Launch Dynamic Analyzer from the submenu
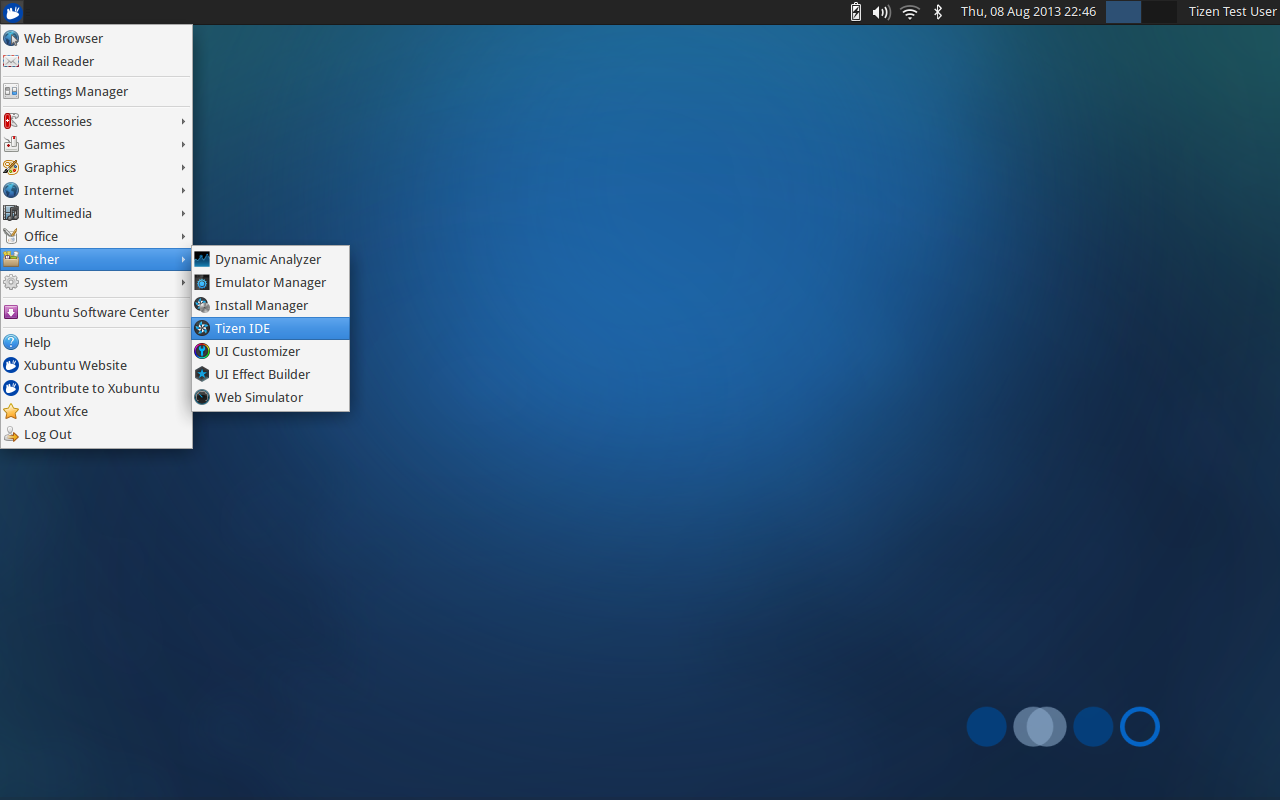 tap(271, 259)
